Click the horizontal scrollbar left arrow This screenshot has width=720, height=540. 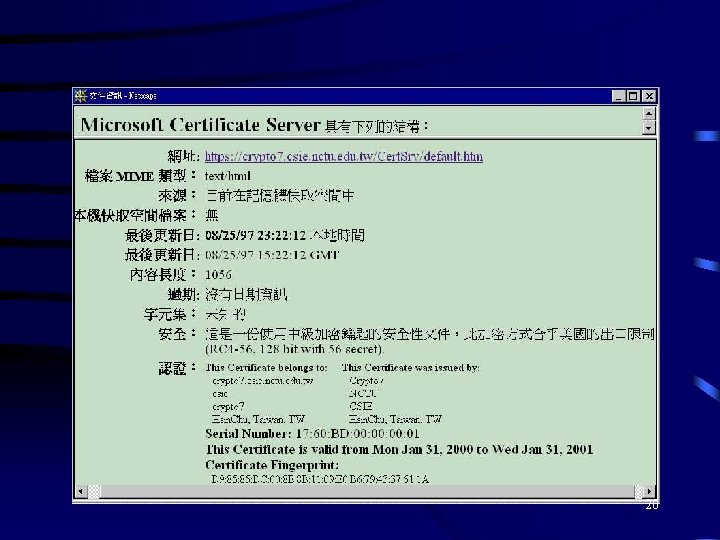click(x=81, y=491)
